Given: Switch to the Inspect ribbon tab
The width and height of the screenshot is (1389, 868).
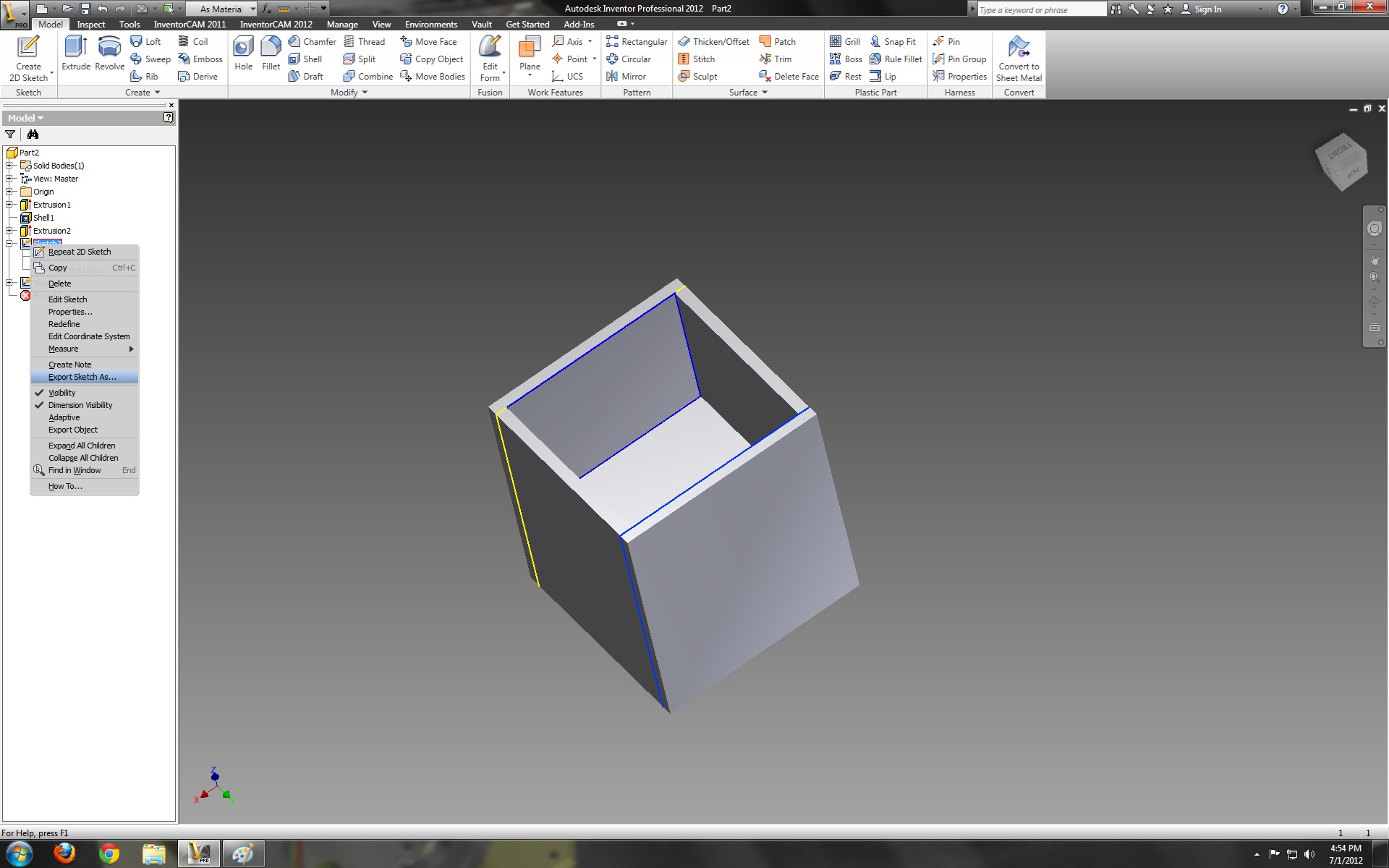Looking at the screenshot, I should coord(91,24).
